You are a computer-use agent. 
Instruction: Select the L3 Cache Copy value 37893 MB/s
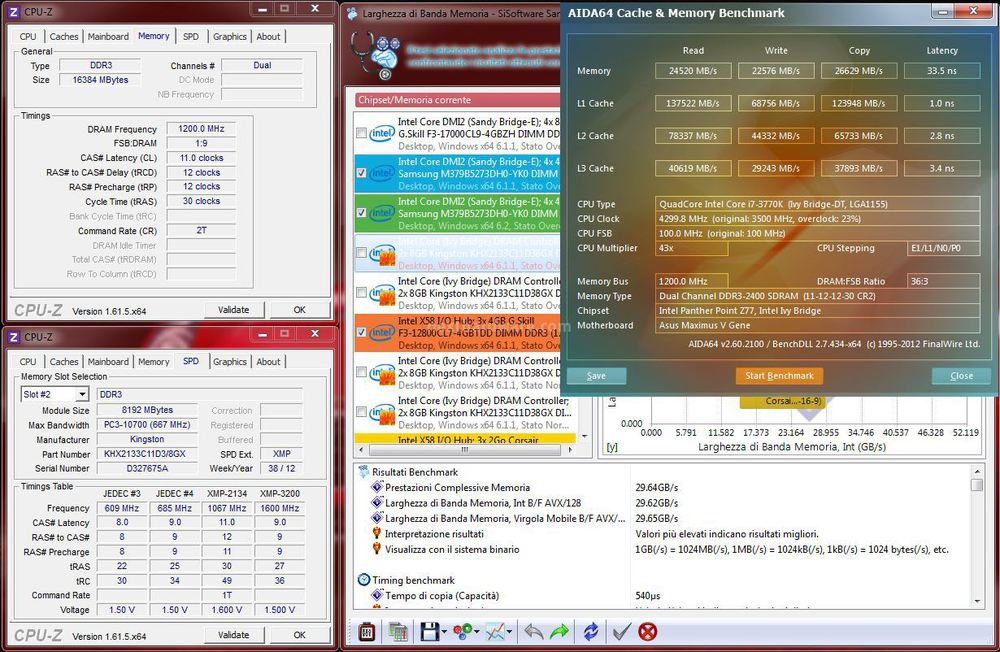click(x=858, y=168)
